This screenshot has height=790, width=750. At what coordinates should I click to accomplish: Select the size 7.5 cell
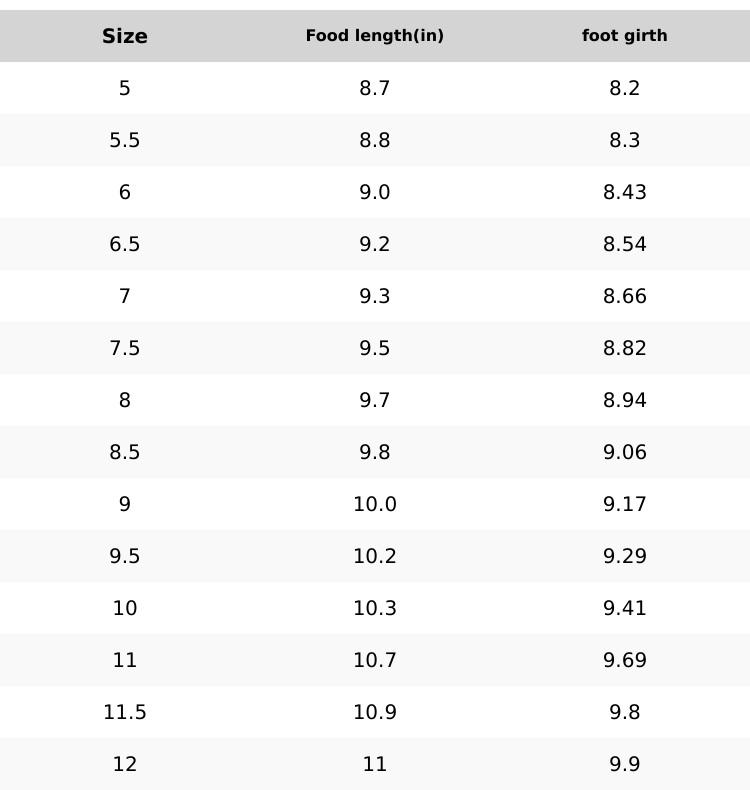click(x=125, y=348)
